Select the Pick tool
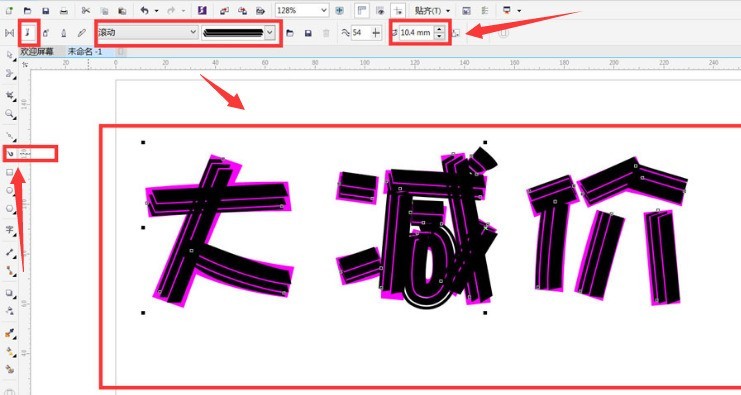The width and height of the screenshot is (741, 395). (10, 56)
